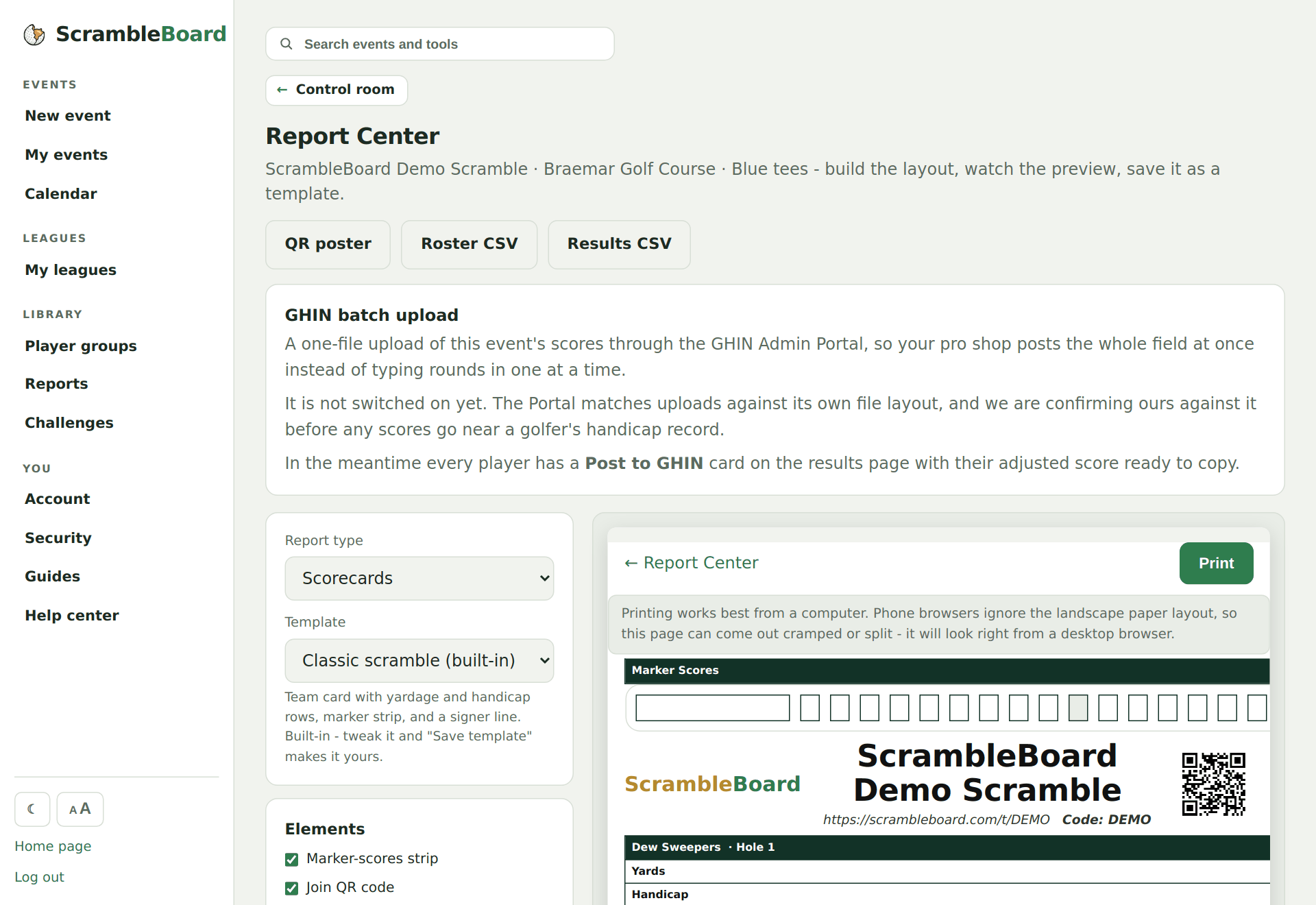Click the ScrambleBoard wordmark in the scorecard preview
1316x905 pixels.
[713, 784]
